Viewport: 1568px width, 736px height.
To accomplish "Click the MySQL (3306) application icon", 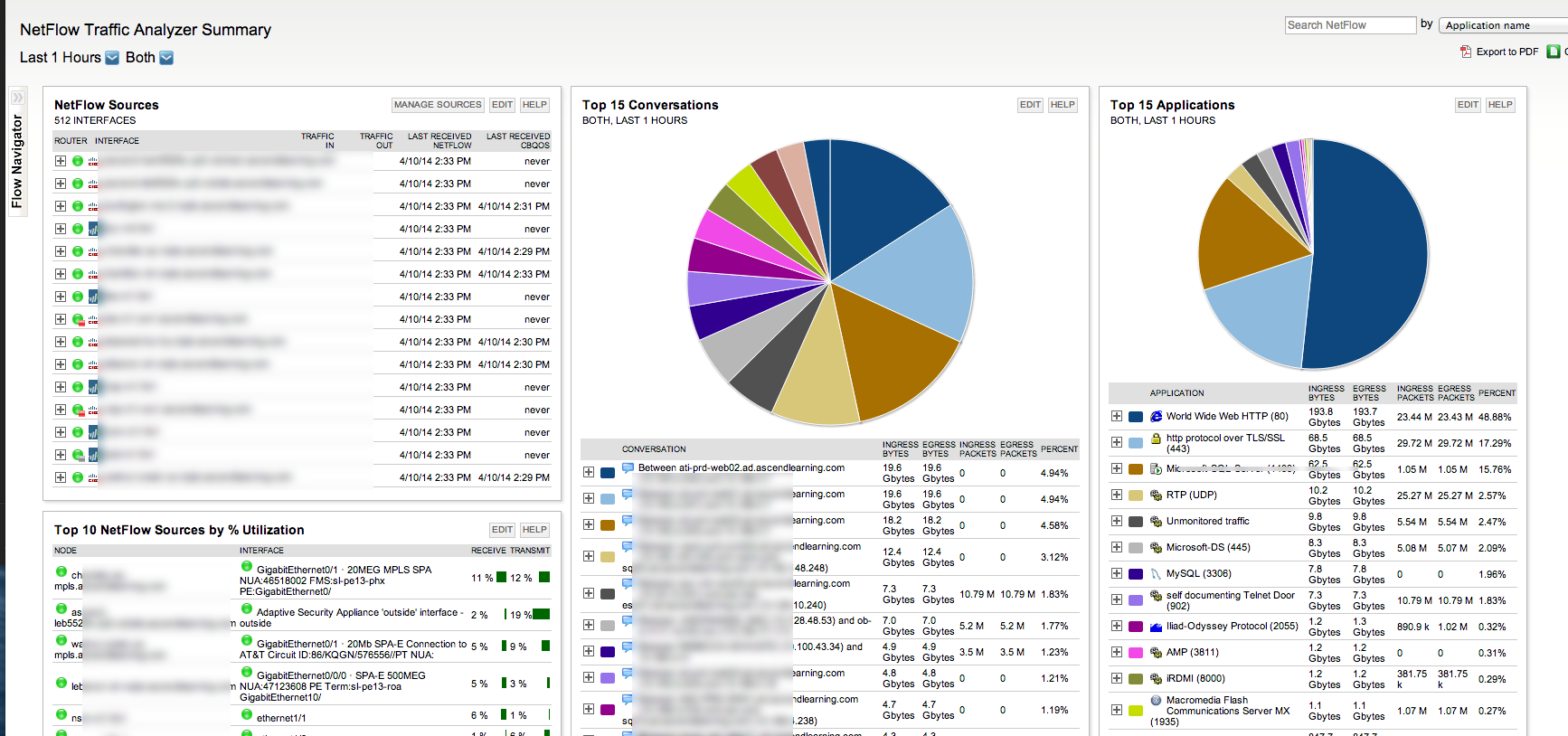I will [1156, 574].
